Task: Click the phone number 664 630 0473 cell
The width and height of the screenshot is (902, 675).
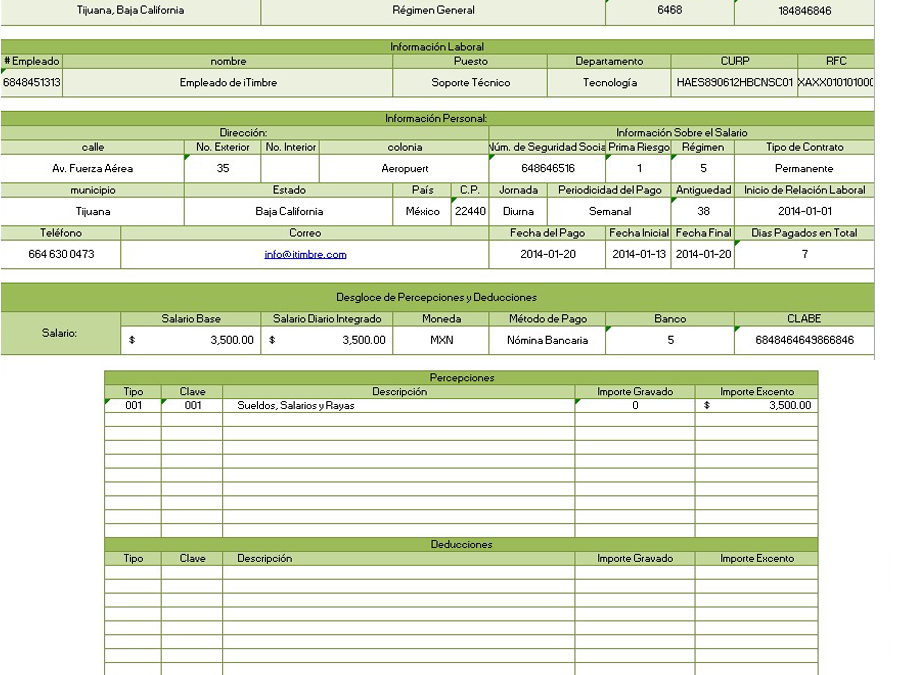Action: click(60, 255)
